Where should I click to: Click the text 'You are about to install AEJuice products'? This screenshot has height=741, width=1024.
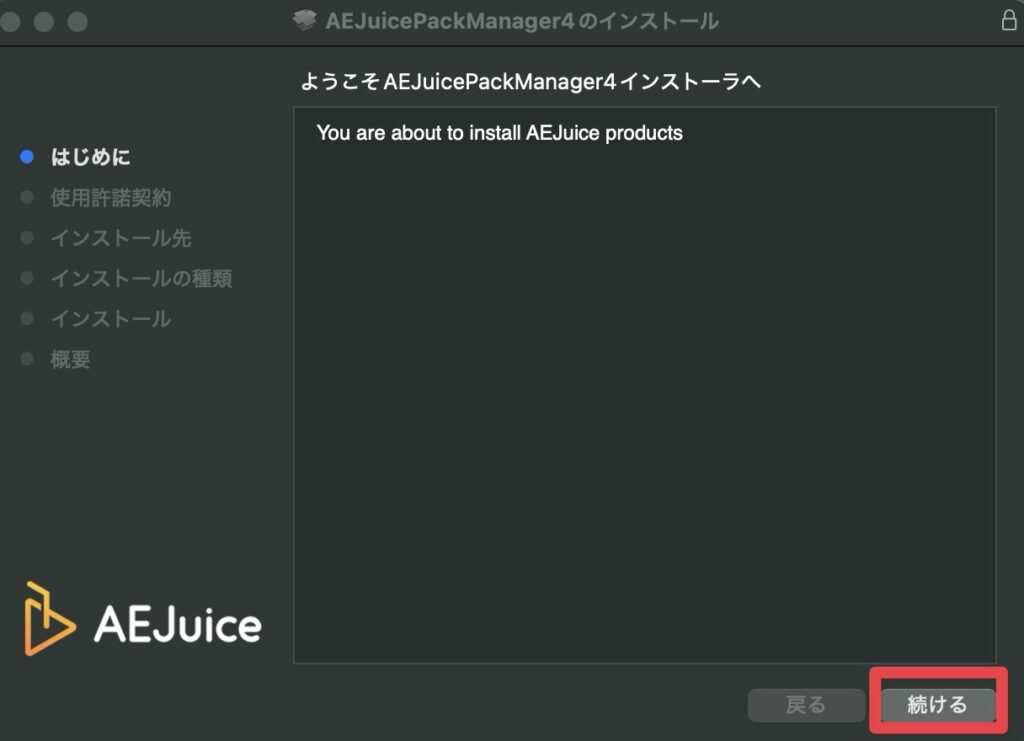(500, 133)
